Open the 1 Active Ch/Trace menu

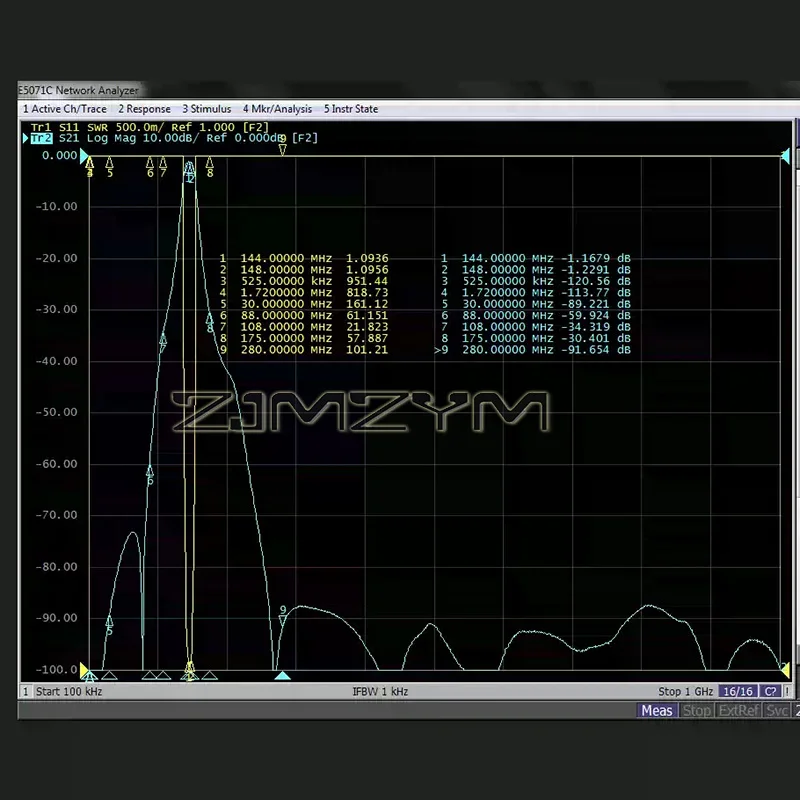click(65, 109)
